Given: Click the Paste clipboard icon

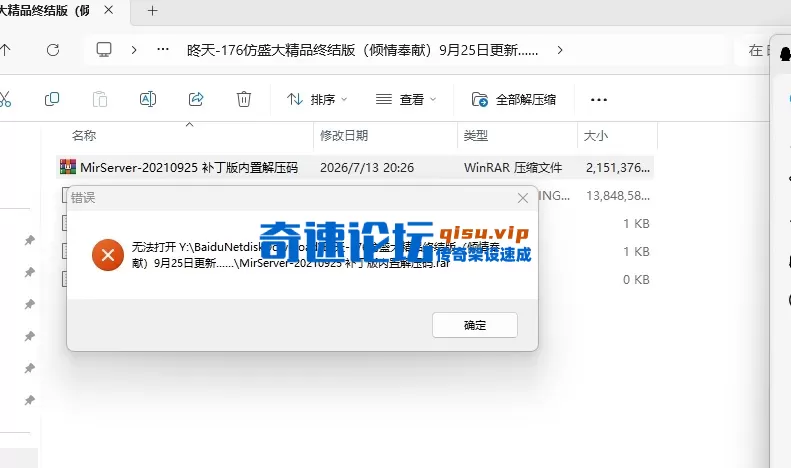Looking at the screenshot, I should [100, 99].
